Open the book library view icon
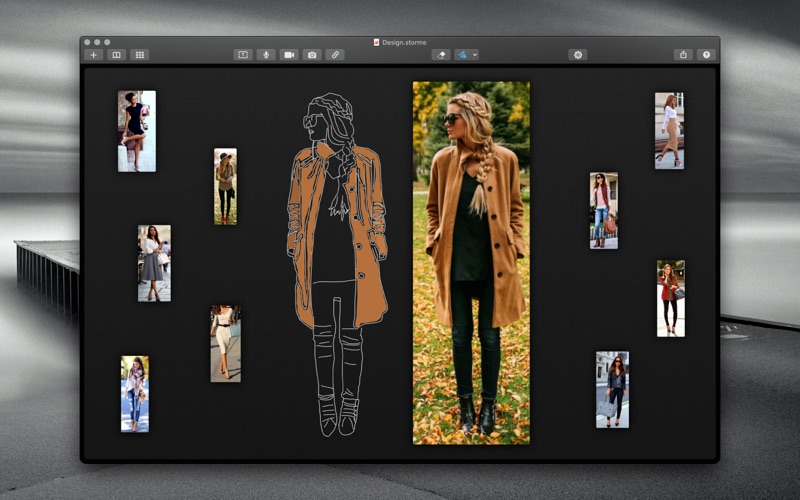This screenshot has width=800, height=500. pyautogui.click(x=116, y=55)
